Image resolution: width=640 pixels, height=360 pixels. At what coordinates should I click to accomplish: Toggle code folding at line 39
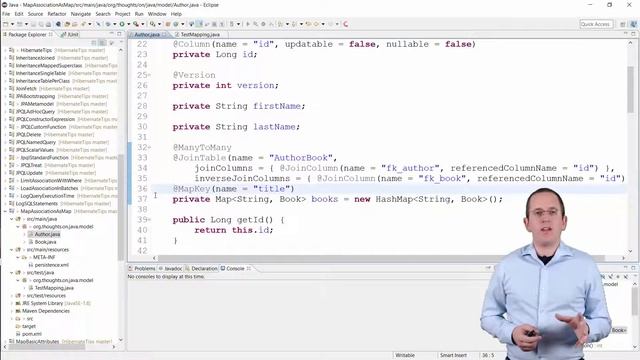point(149,220)
